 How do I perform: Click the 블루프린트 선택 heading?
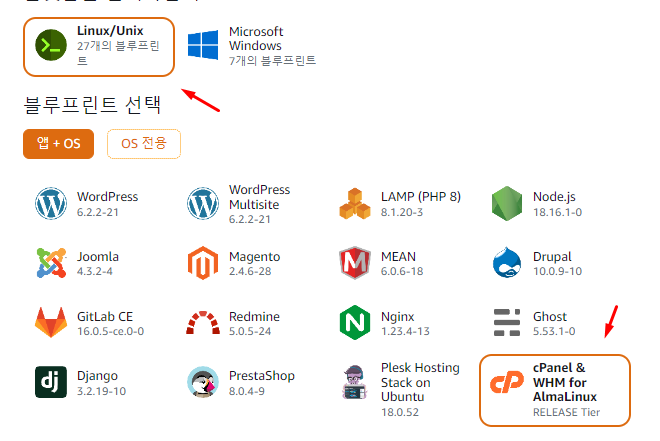[x=92, y=105]
